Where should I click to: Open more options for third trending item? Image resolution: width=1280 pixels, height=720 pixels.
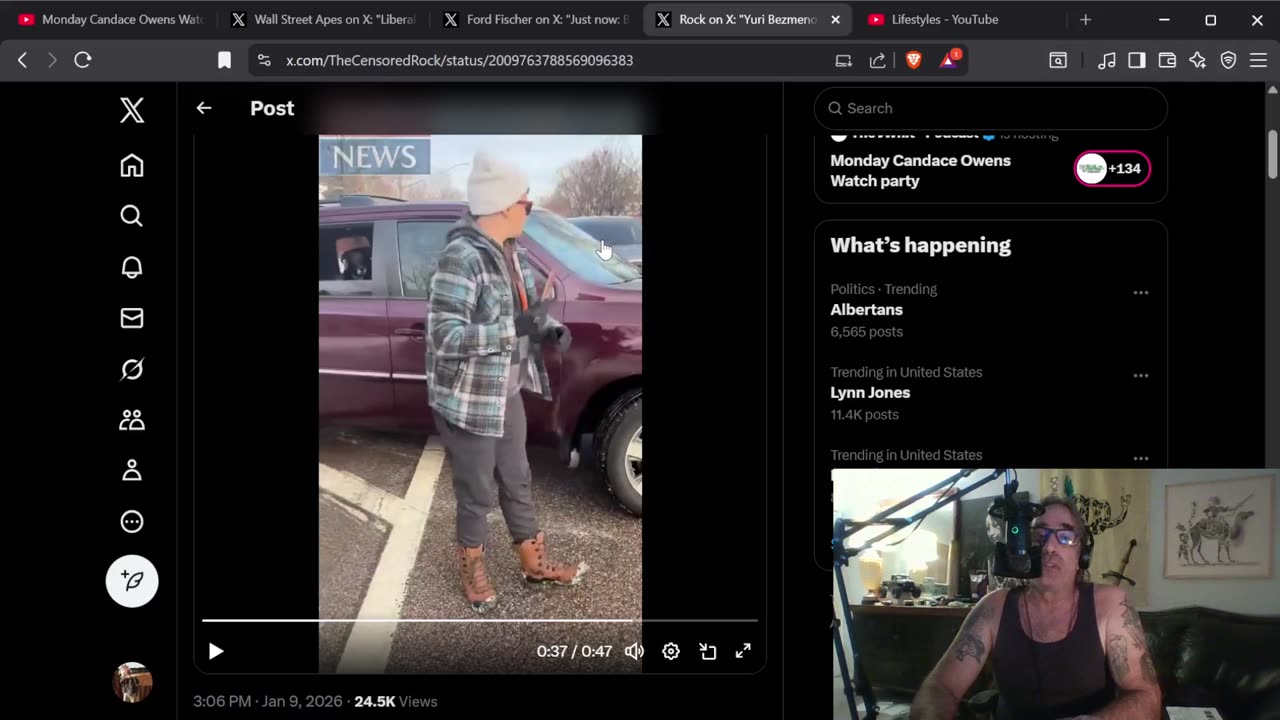click(1141, 458)
